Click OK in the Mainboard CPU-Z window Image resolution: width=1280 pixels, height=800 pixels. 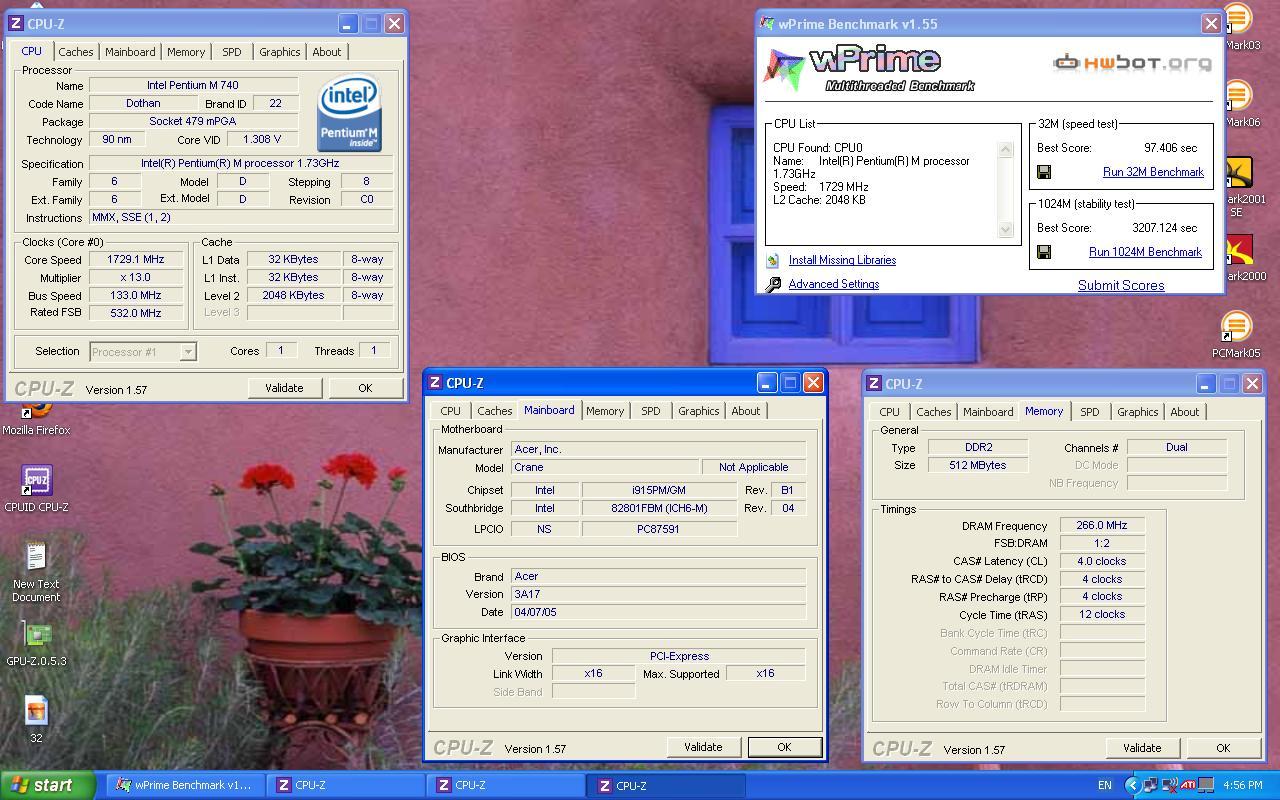point(784,747)
